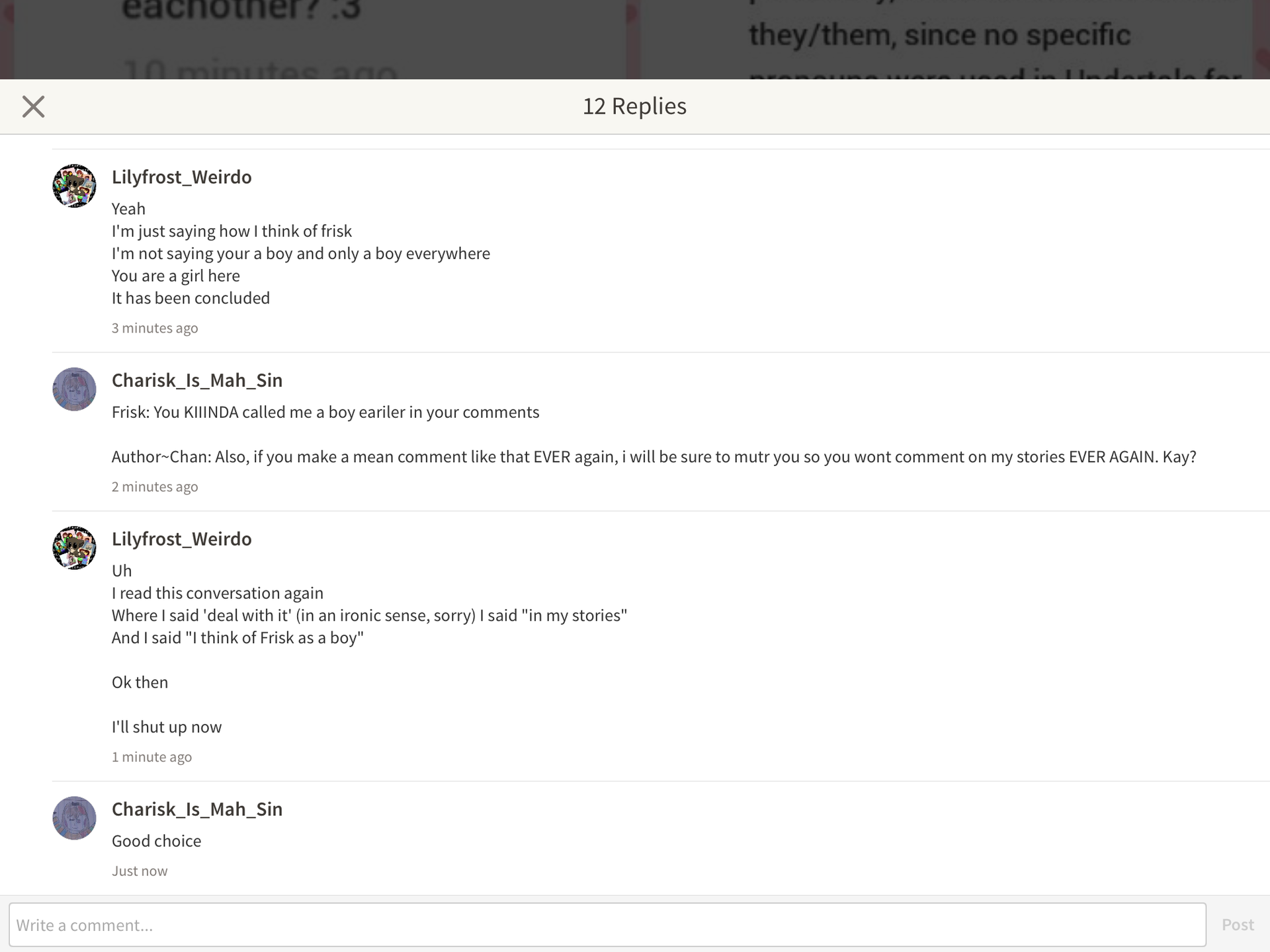
Task: Click the '2 minutes ago' timestamp
Action: click(155, 487)
